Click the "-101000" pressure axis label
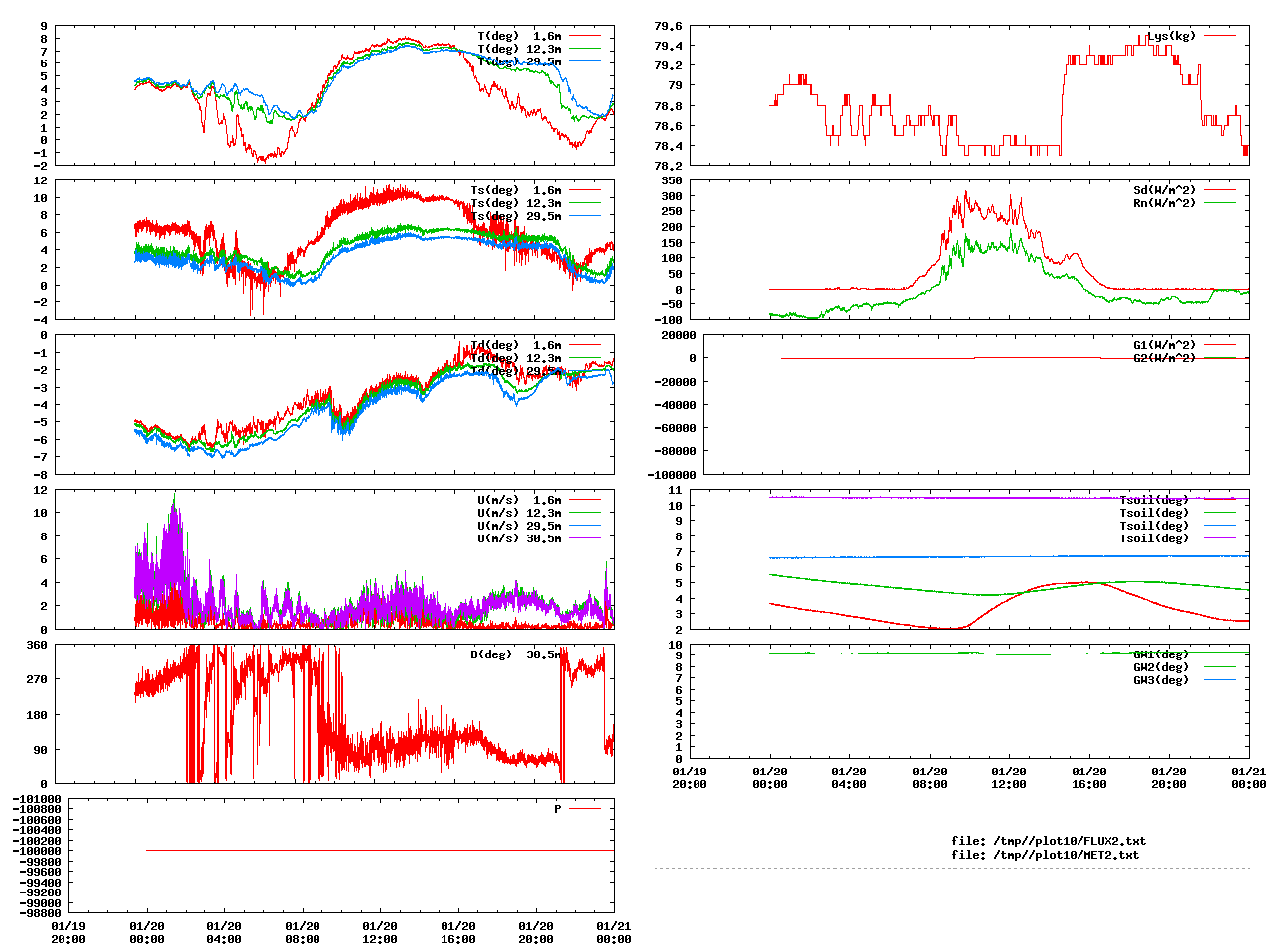The height and width of the screenshot is (952, 1270). click(x=37, y=799)
